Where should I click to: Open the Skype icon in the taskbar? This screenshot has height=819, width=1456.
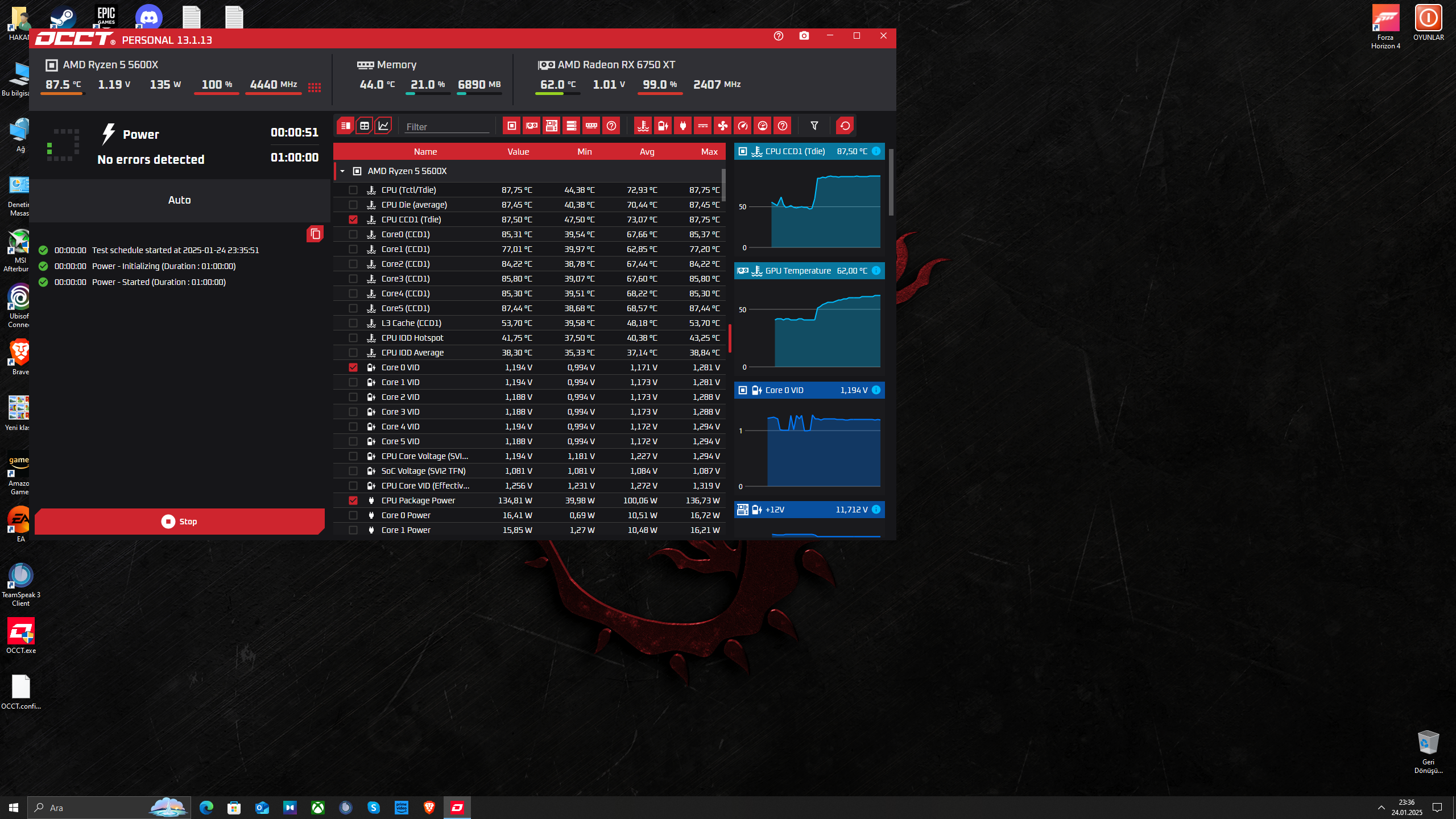click(x=374, y=808)
